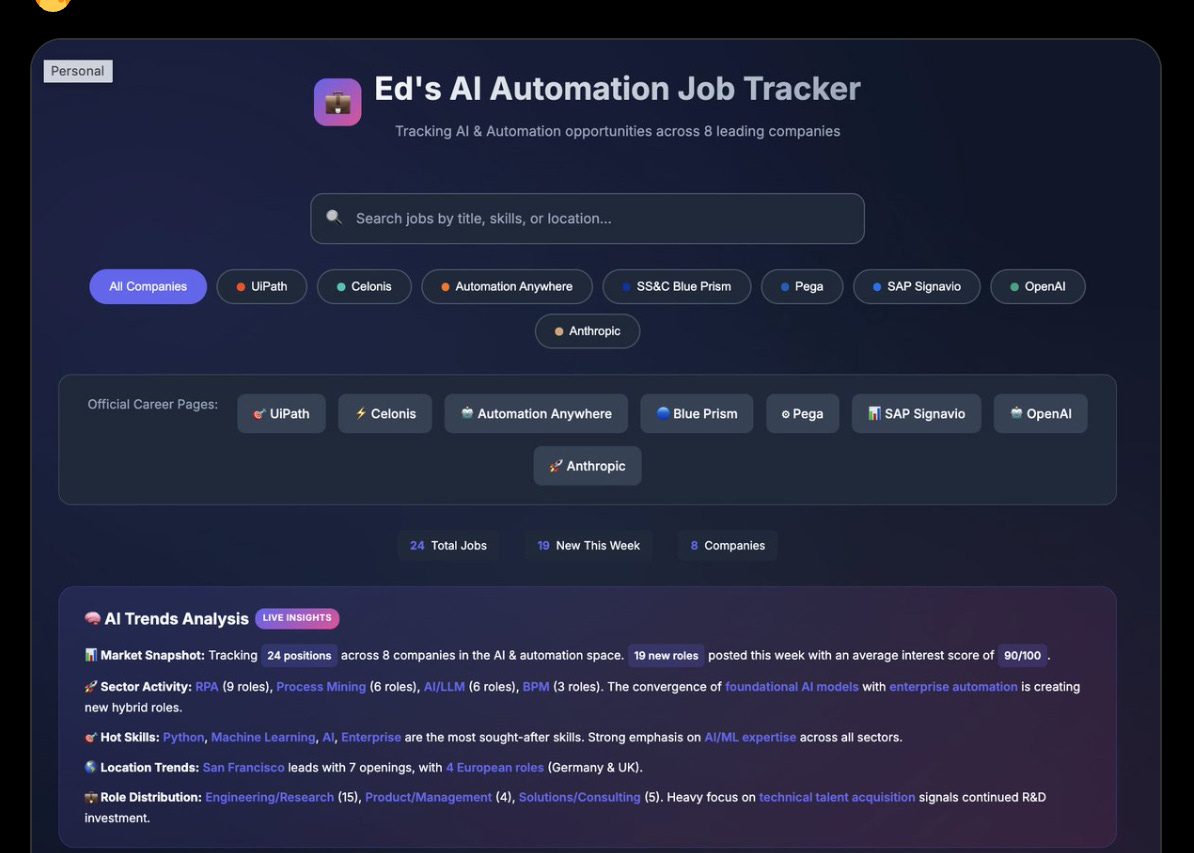Click the briefcase icon beside Role Distribution
1194x853 pixels.
(91, 797)
